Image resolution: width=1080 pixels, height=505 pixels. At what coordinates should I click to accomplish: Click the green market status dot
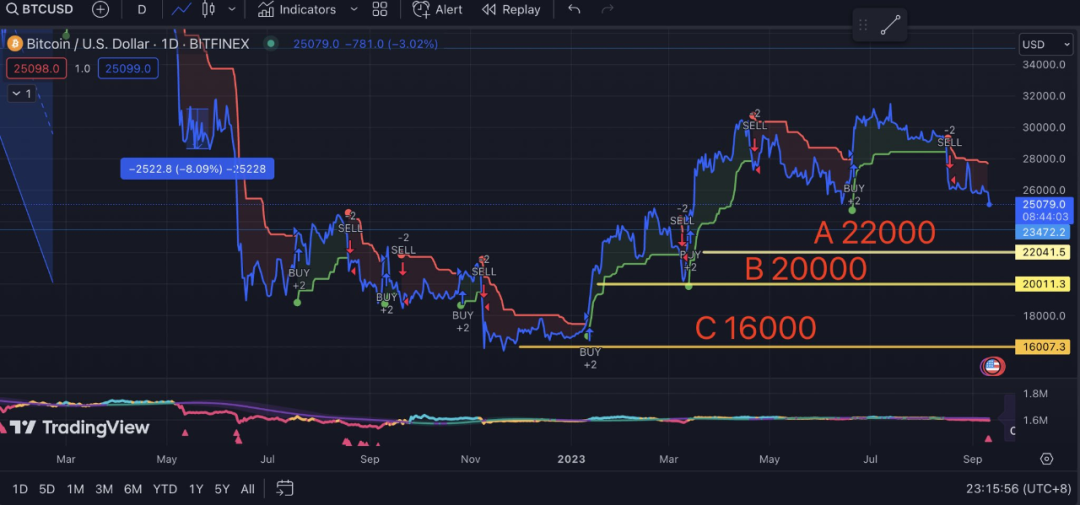click(271, 44)
